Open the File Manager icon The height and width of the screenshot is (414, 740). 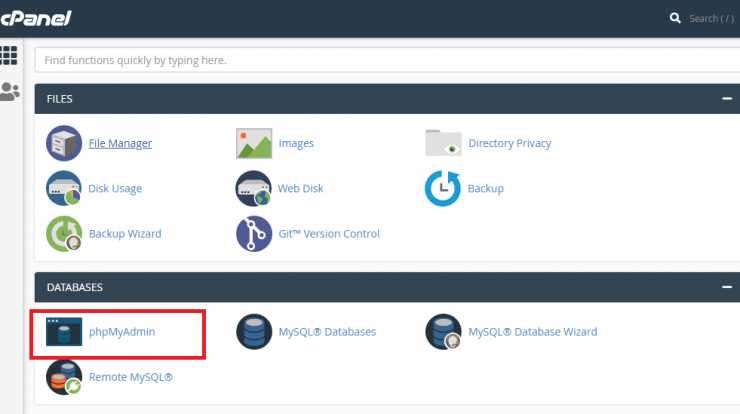pyautogui.click(x=64, y=143)
